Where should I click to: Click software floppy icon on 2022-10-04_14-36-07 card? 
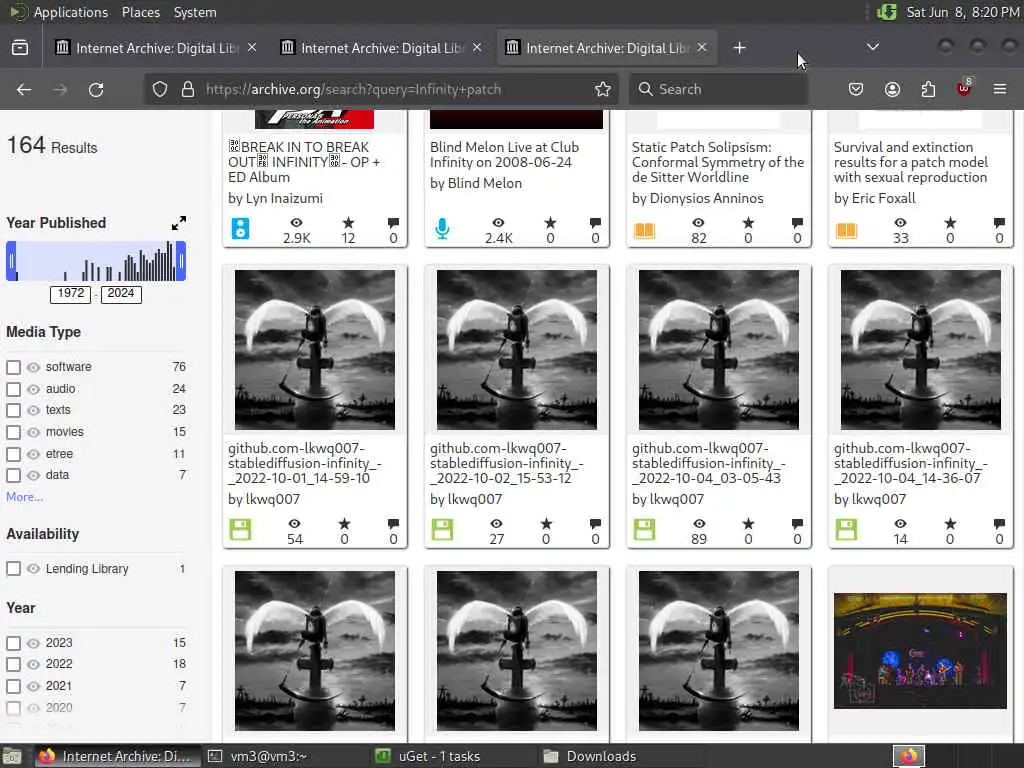tap(846, 530)
